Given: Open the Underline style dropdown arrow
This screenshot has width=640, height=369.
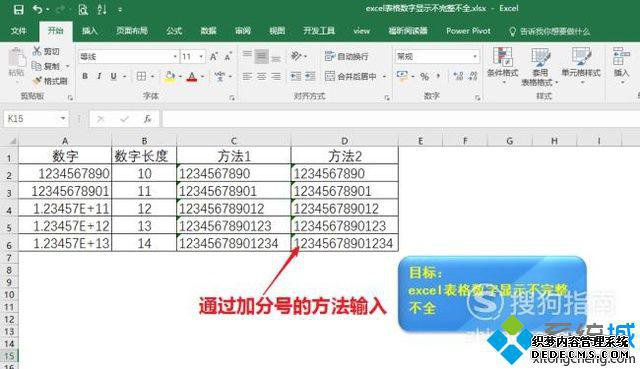Looking at the screenshot, I should point(124,76).
